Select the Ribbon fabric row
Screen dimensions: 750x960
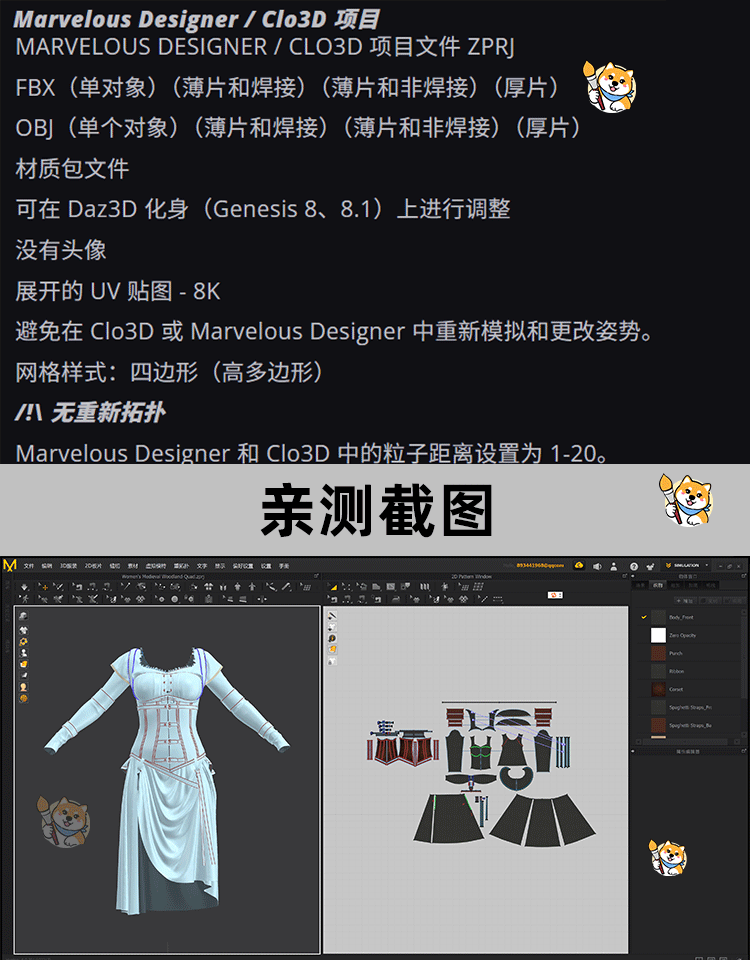click(690, 672)
